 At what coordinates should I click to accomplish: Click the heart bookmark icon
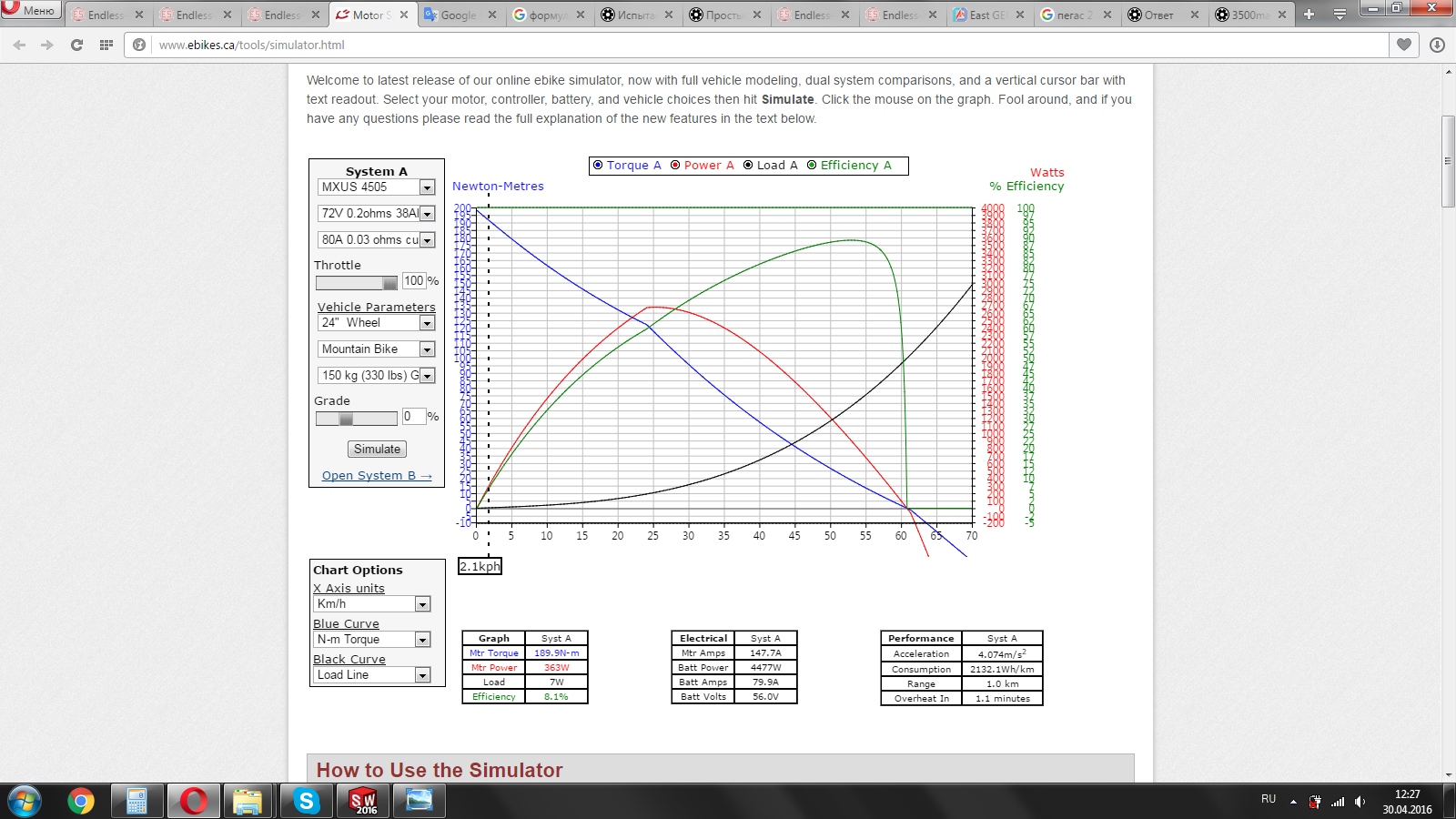(1404, 45)
